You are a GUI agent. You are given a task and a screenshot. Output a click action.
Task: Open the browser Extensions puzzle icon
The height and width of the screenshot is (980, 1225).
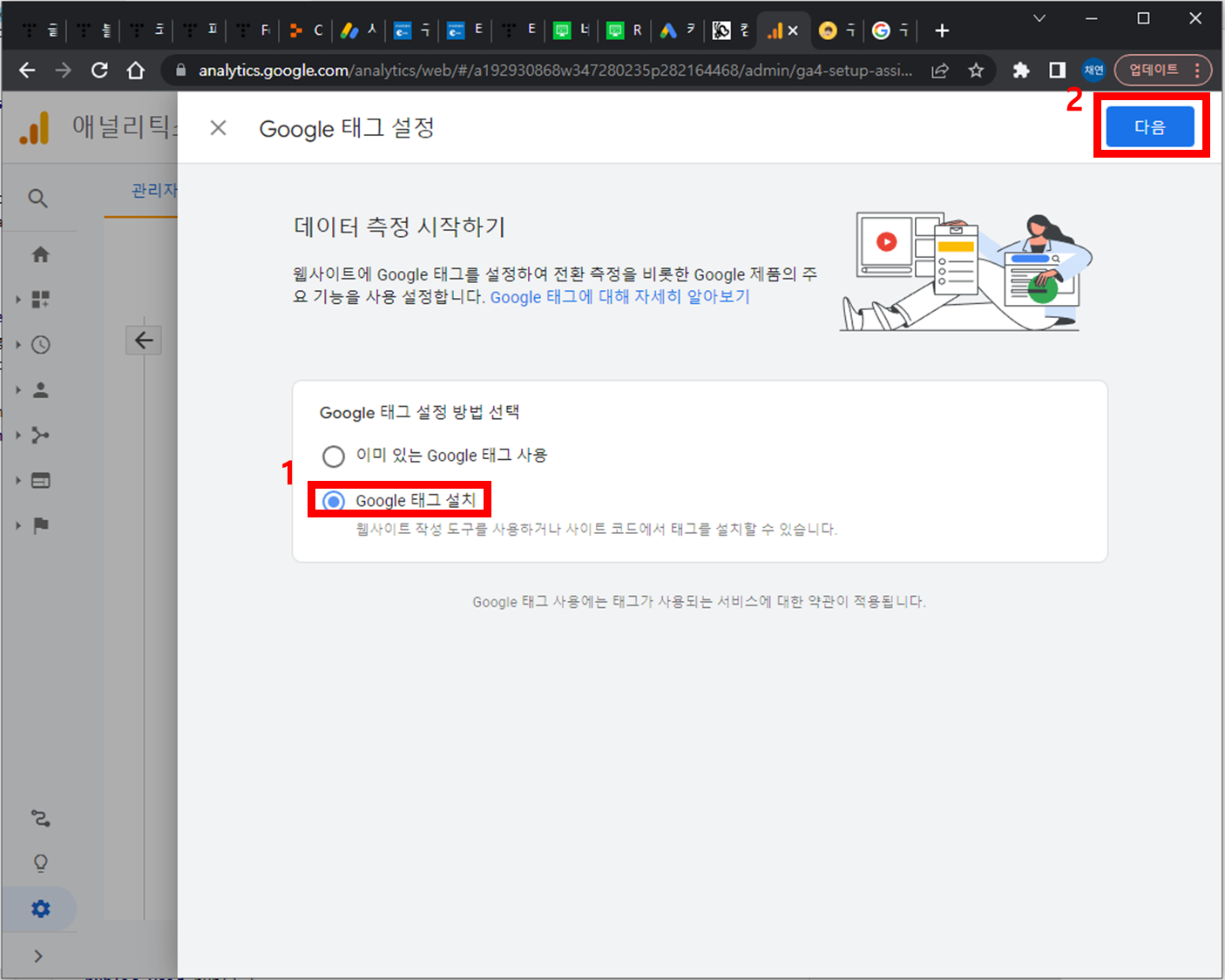pos(1021,71)
